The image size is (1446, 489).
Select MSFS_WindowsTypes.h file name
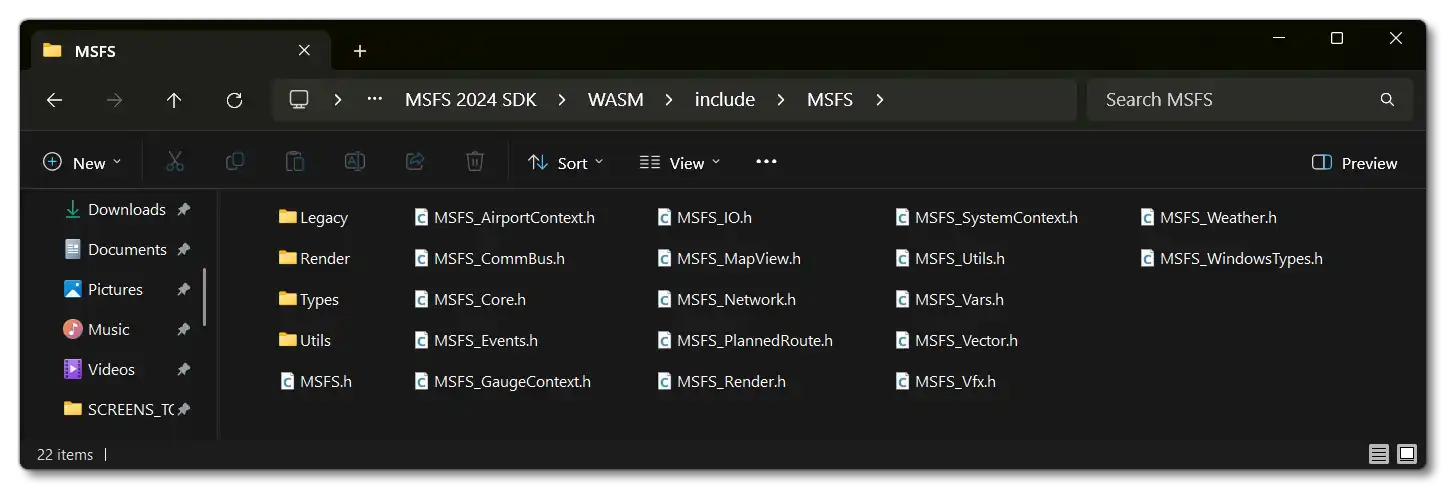[1241, 258]
